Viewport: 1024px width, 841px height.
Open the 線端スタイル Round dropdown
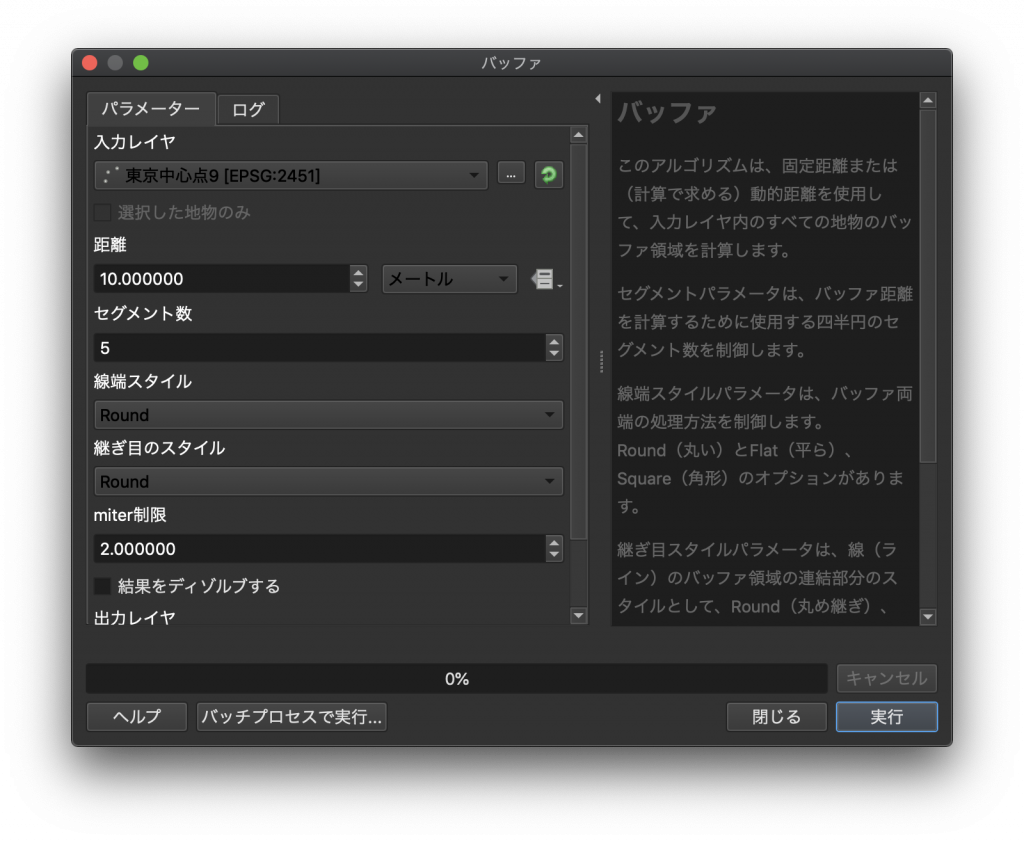(328, 415)
